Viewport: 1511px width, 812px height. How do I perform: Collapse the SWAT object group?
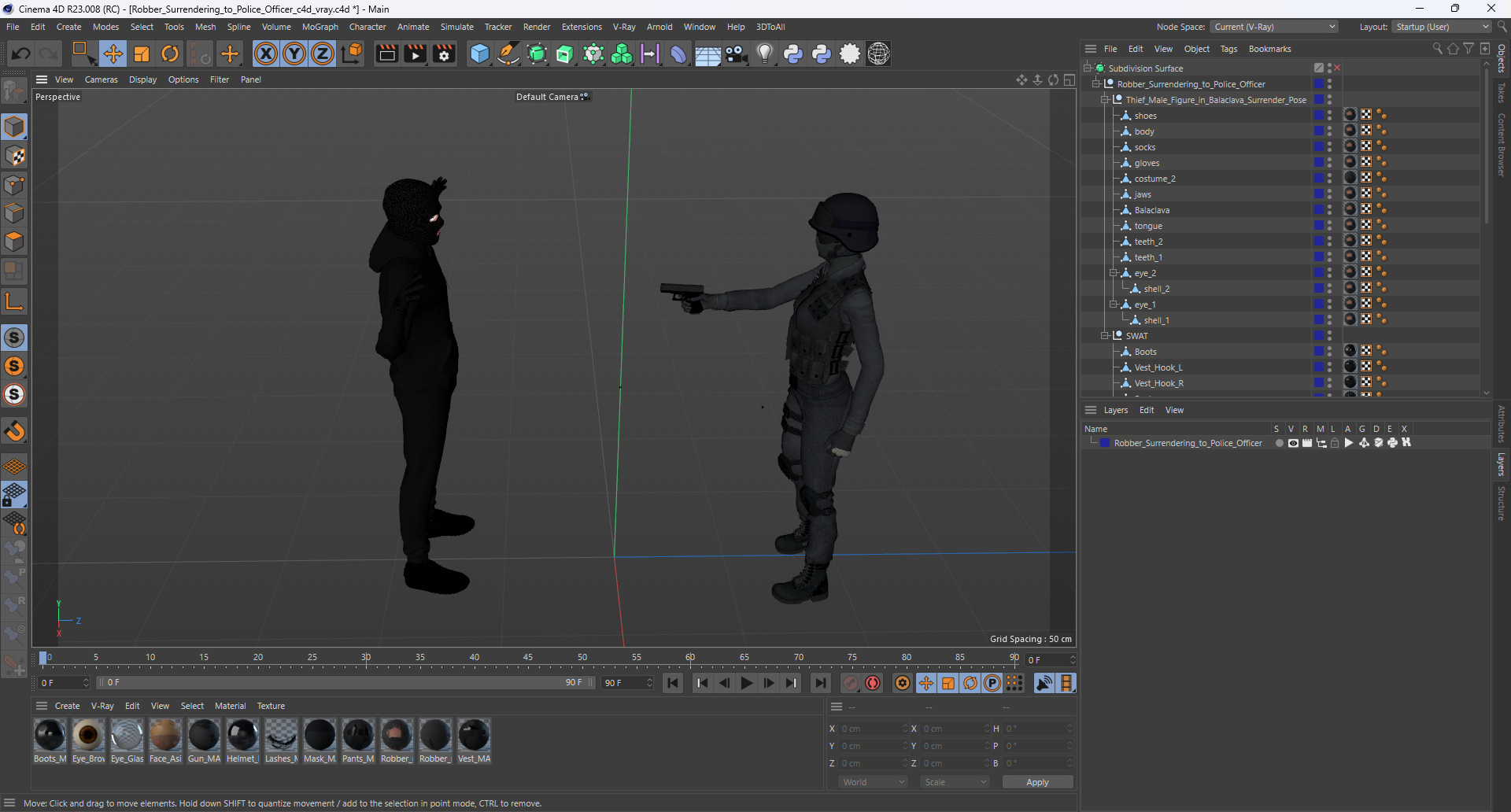click(x=1105, y=336)
